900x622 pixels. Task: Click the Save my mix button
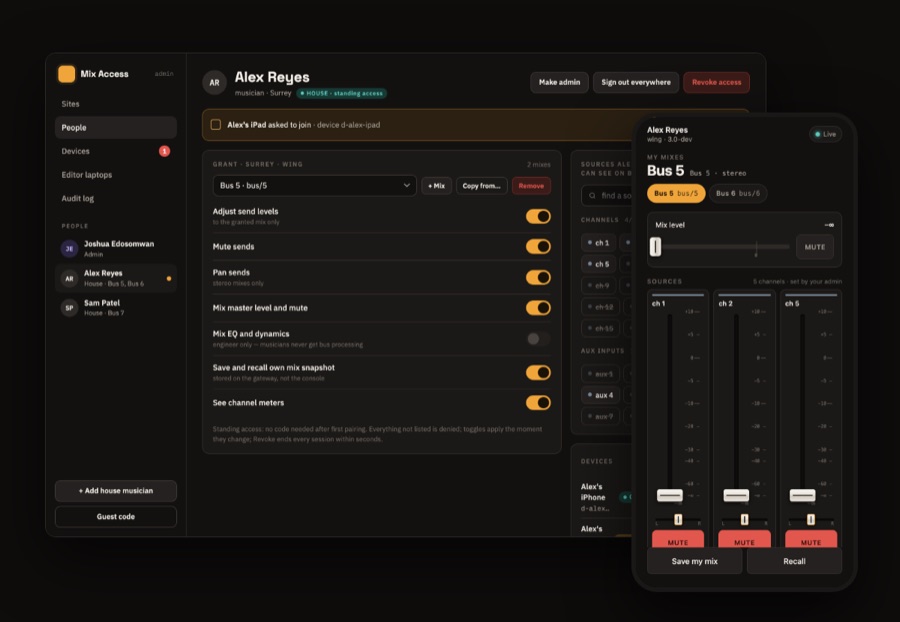(695, 561)
